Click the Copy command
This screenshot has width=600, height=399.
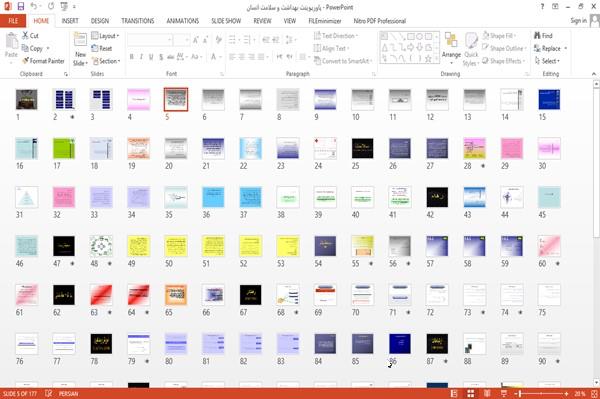click(32, 48)
